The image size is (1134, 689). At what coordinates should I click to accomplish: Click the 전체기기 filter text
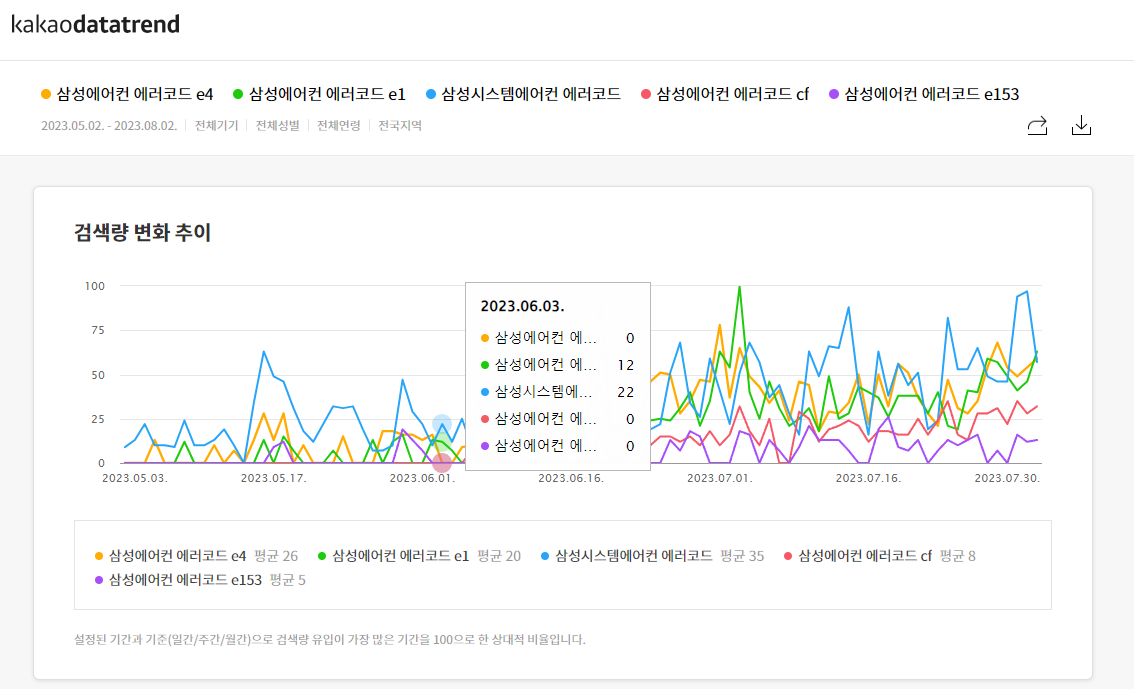click(x=216, y=126)
